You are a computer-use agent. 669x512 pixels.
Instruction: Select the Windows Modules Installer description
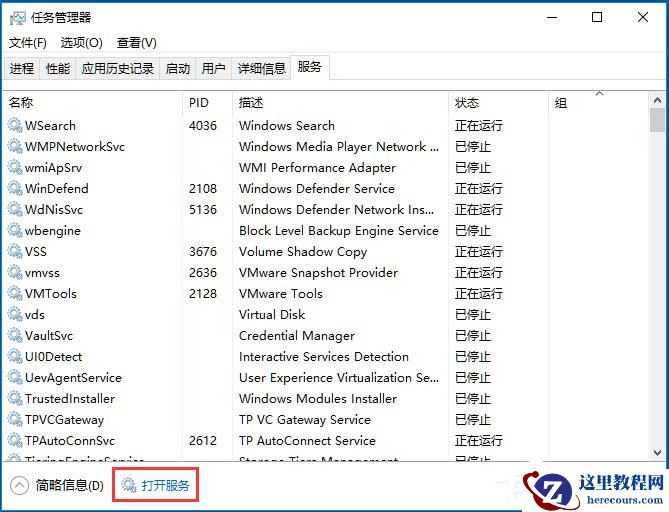(x=318, y=399)
